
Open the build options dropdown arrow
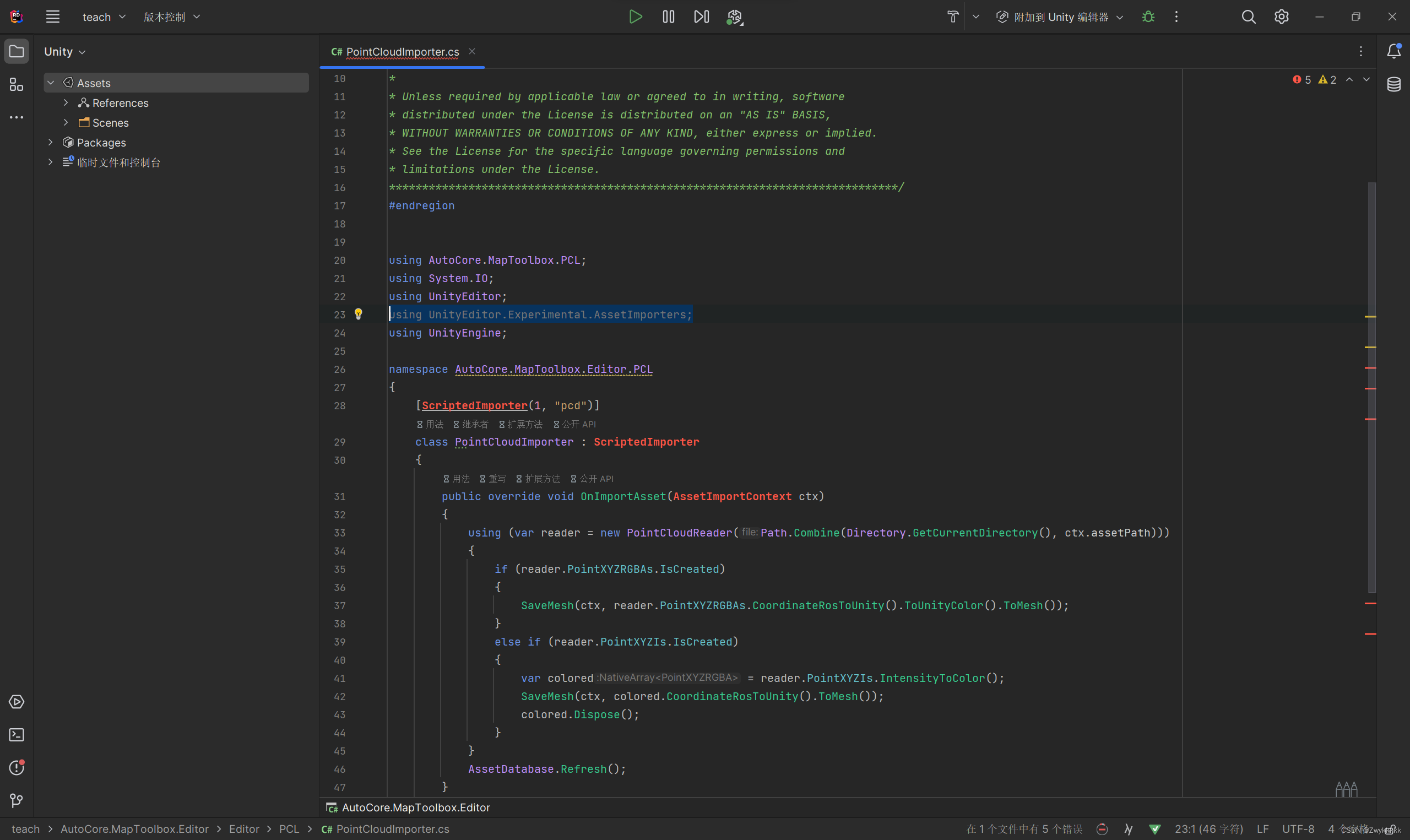(976, 17)
